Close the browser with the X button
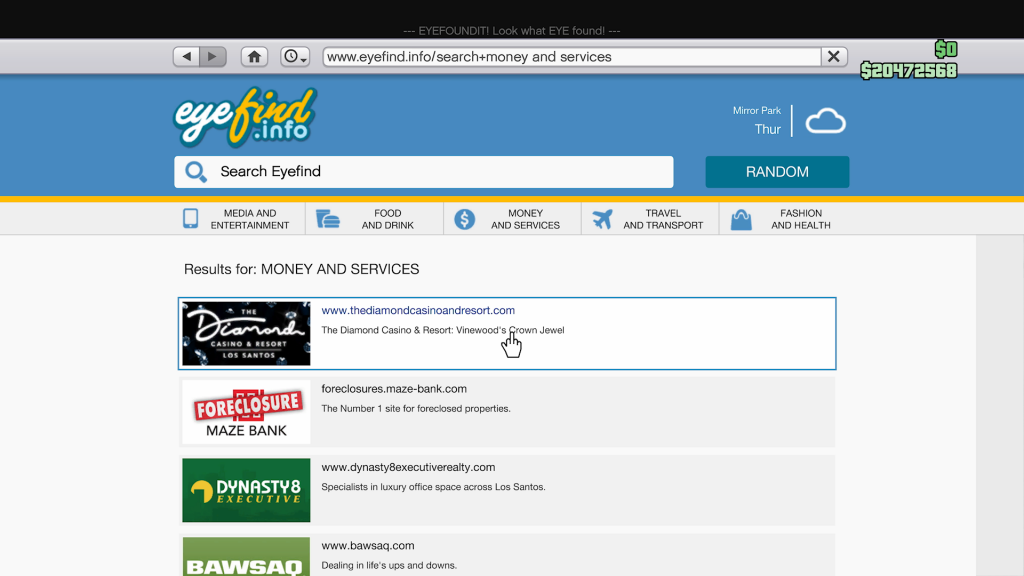Viewport: 1024px width, 576px height. click(834, 57)
